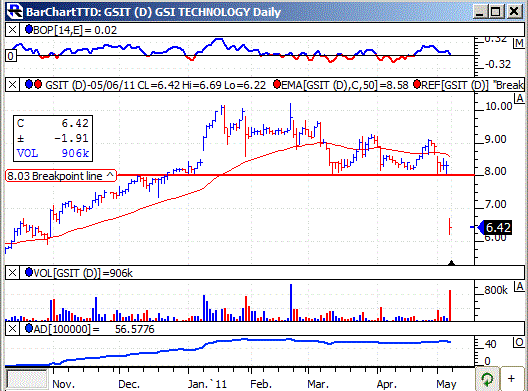Click the BOP[14,E] = 0.02 label
This screenshot has height=391, width=528.
point(75,30)
